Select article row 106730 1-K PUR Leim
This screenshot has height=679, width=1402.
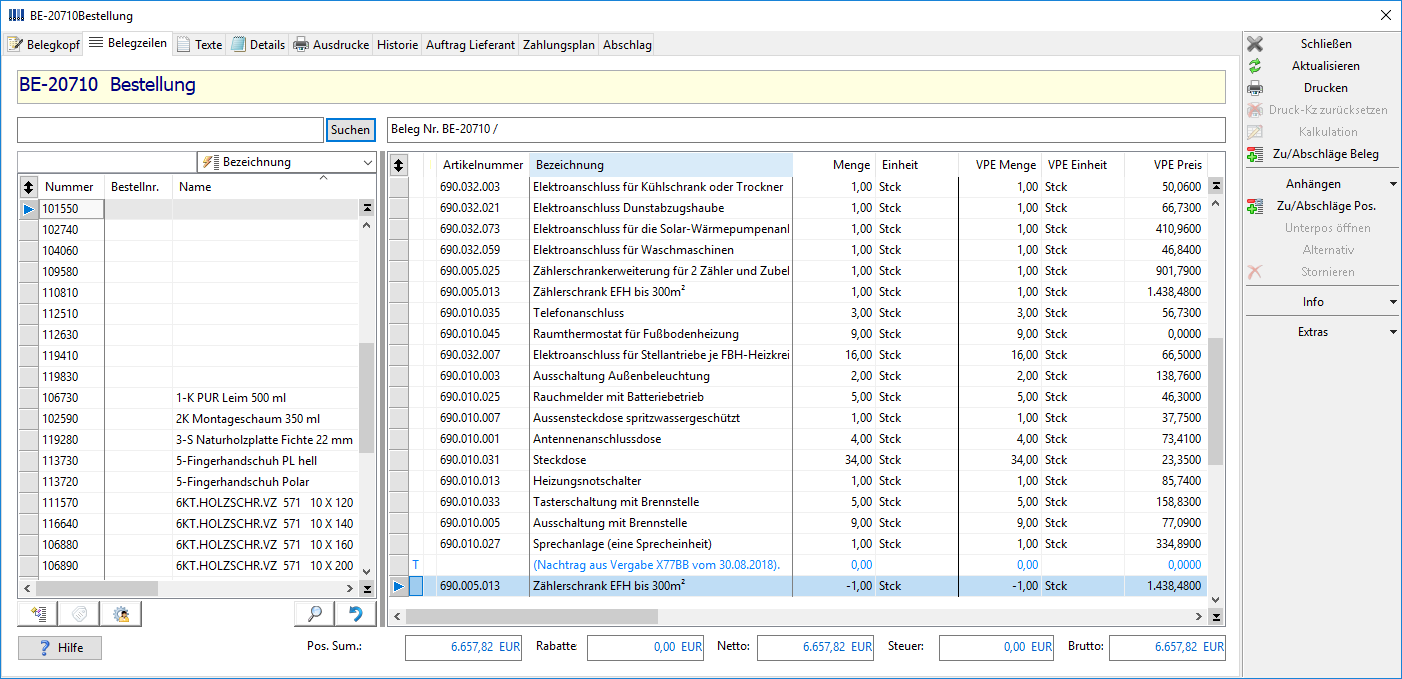(x=188, y=398)
